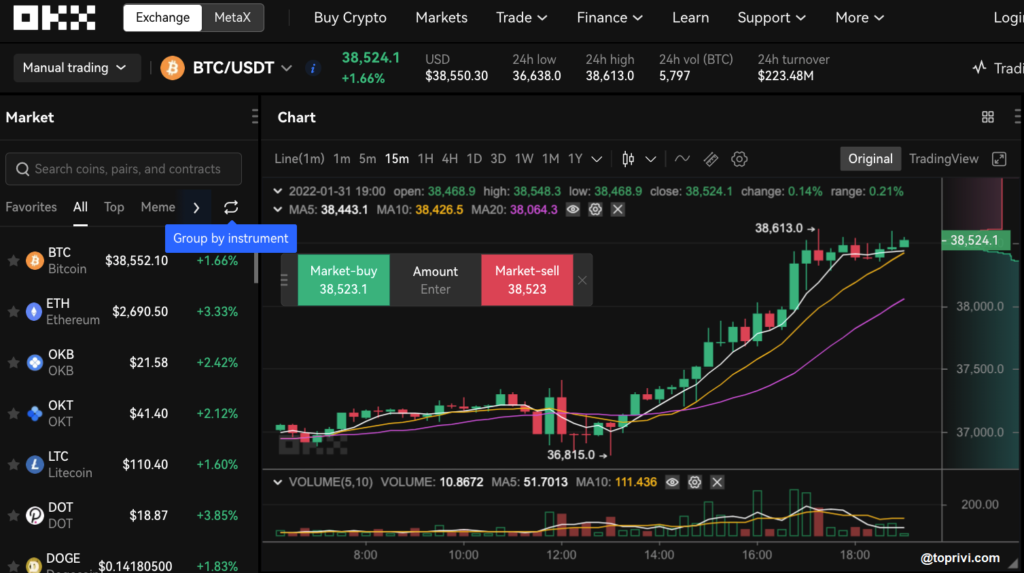Click the OKB coin icon in list
The width and height of the screenshot is (1024, 573).
[34, 363]
